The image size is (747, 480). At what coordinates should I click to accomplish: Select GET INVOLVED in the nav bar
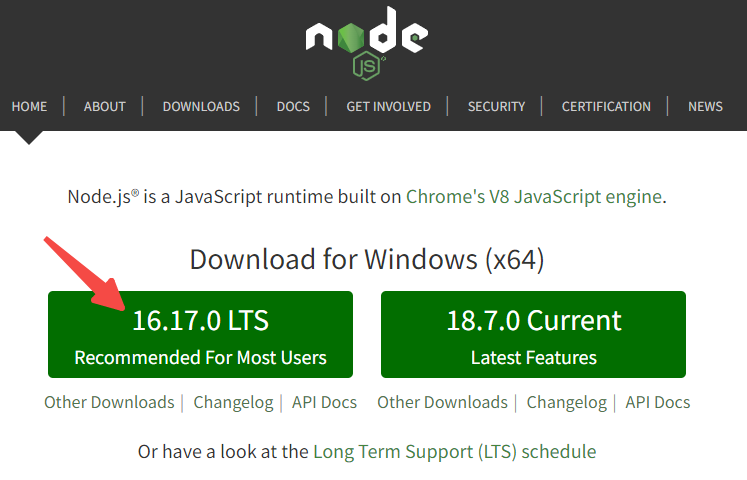[x=388, y=106]
